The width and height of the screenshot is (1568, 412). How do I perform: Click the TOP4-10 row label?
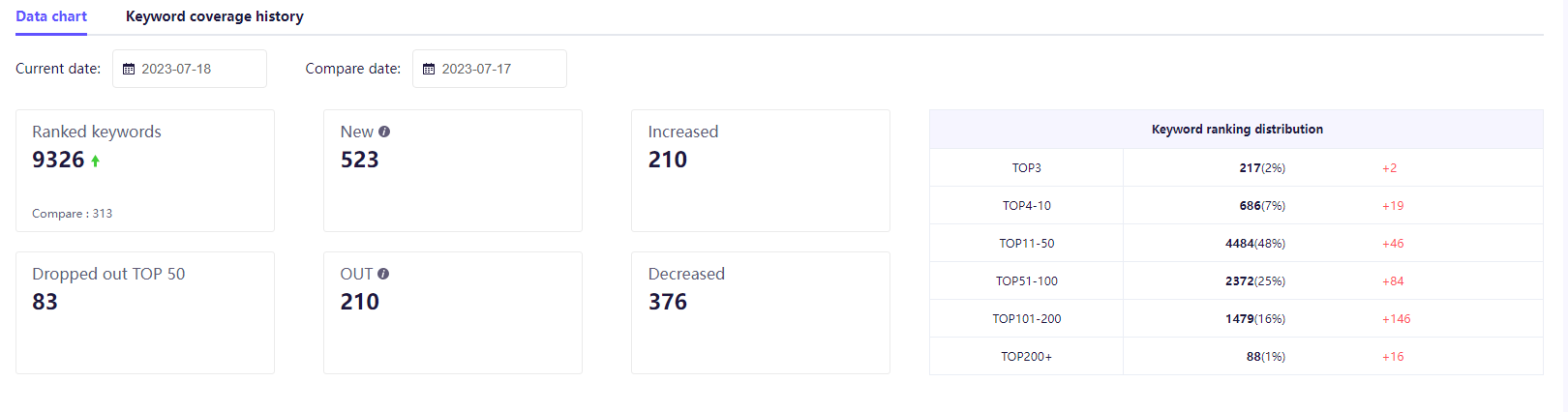pyautogui.click(x=1027, y=205)
